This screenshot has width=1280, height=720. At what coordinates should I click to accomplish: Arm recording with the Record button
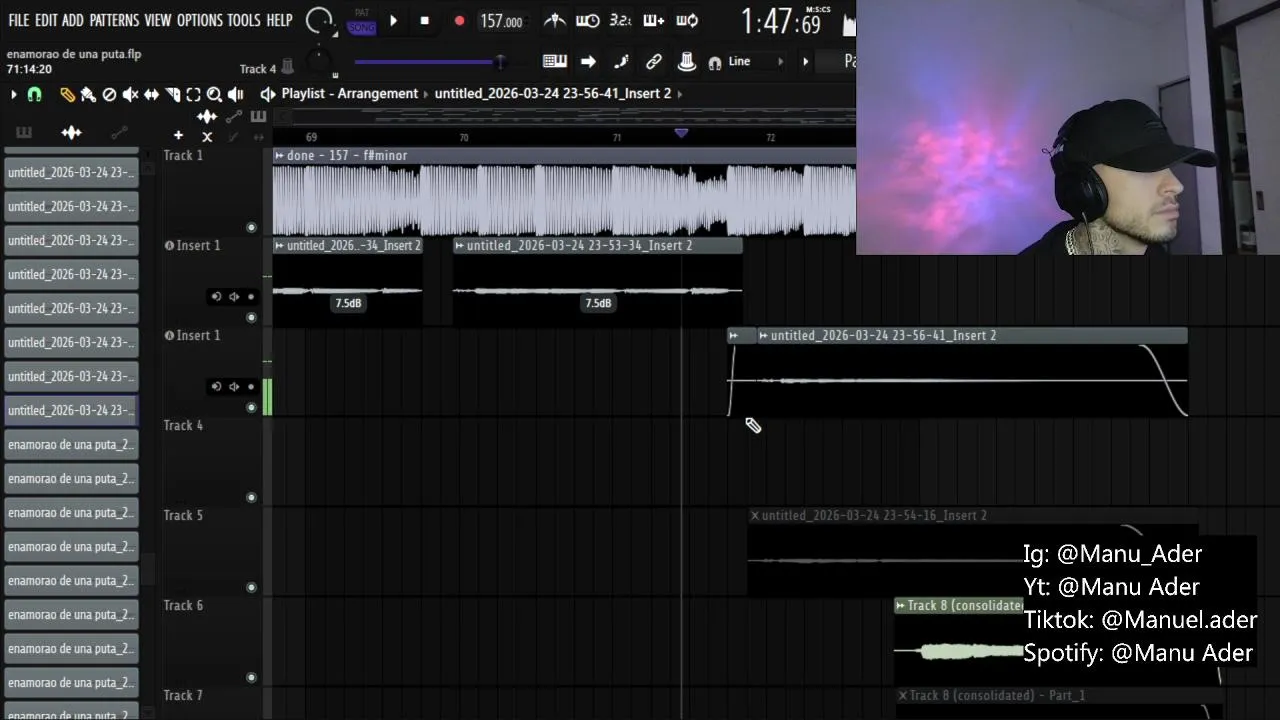(x=459, y=21)
